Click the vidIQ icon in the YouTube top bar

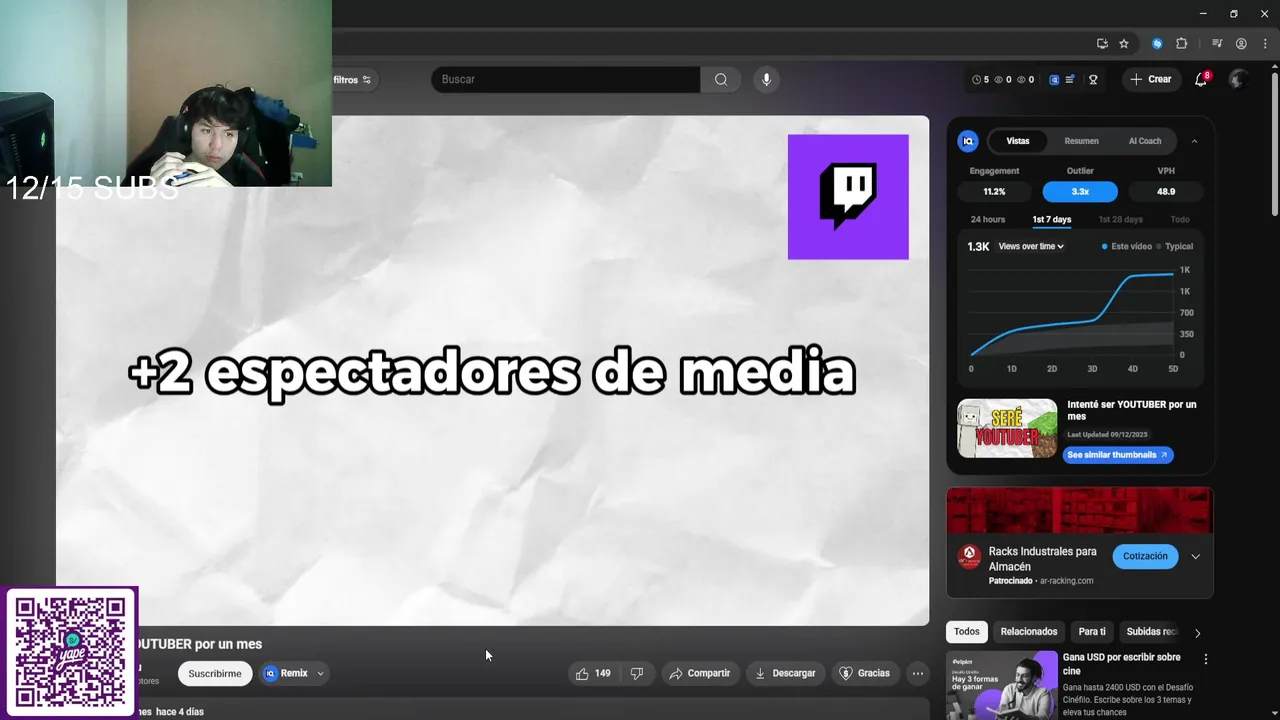point(1054,79)
